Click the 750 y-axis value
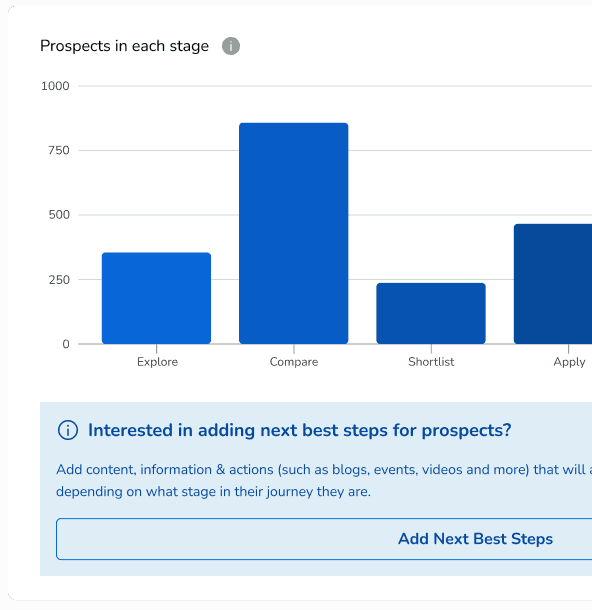Image resolution: width=592 pixels, height=610 pixels. coord(59,151)
